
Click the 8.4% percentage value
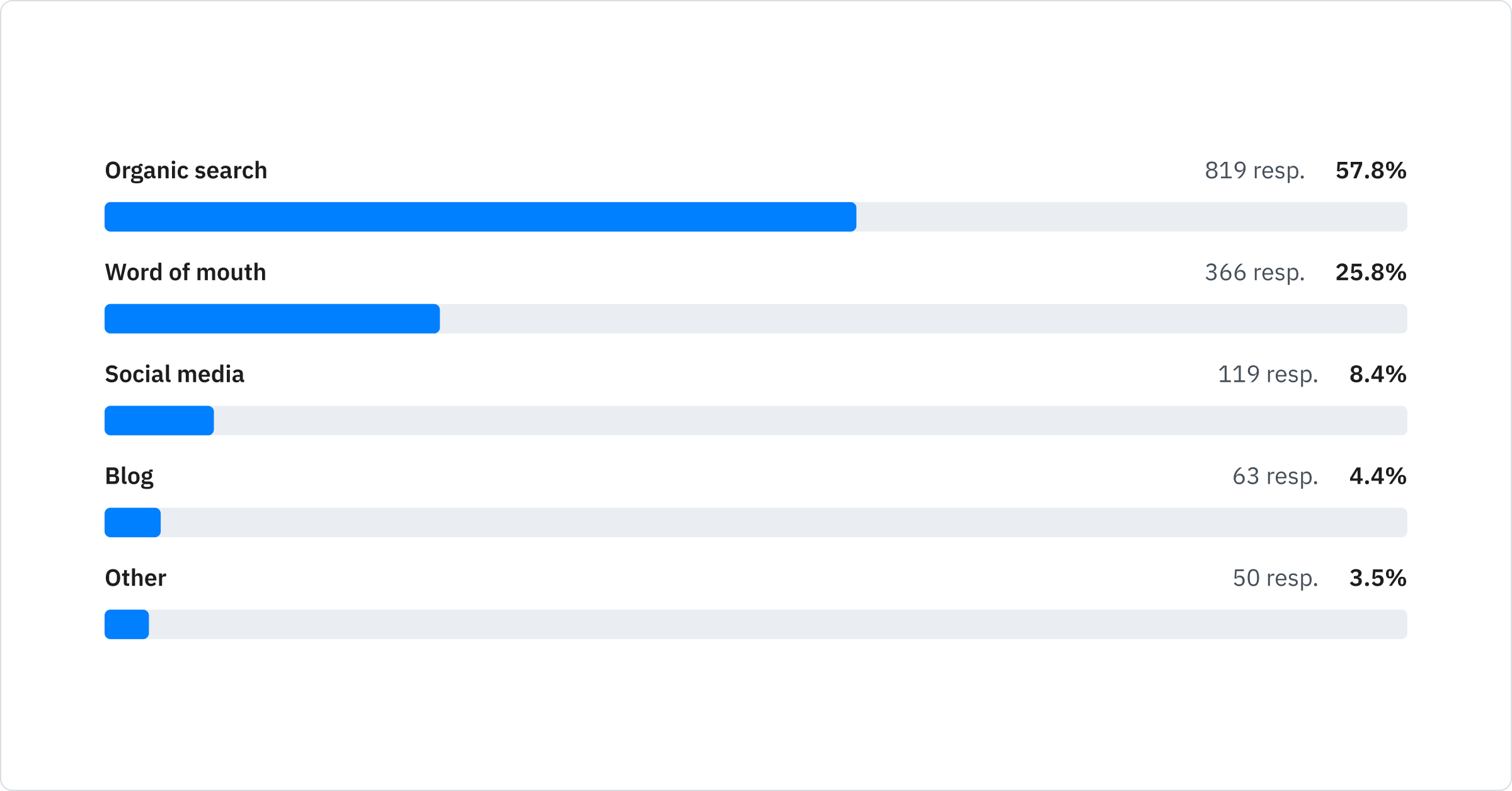1378,375
